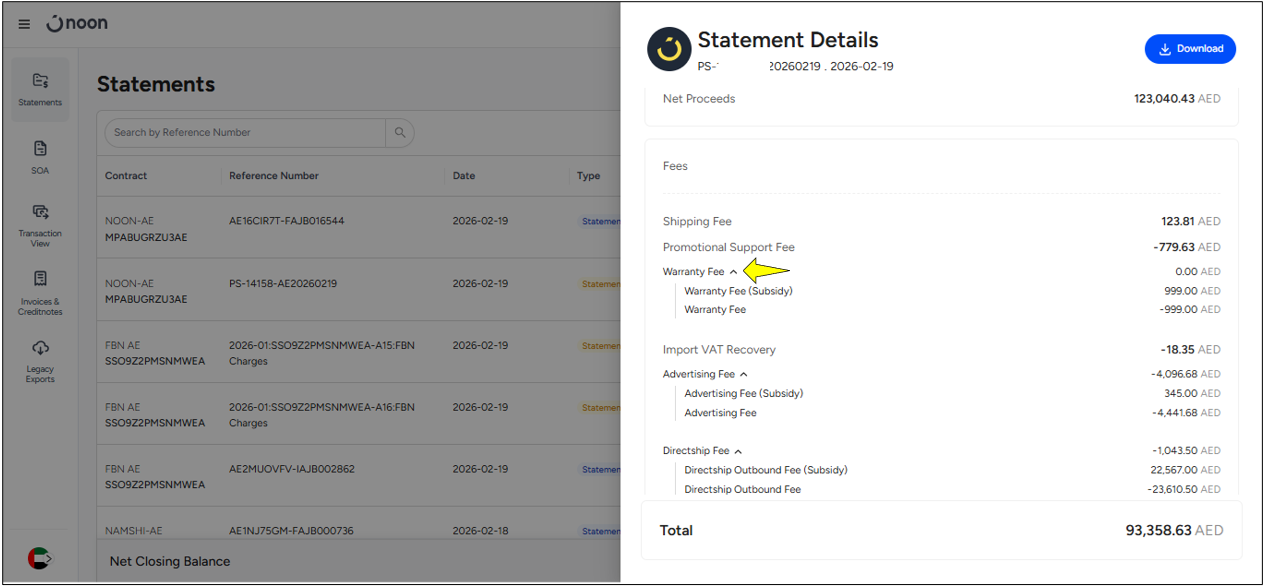Click the Contract column header
1266x588 pixels.
click(126, 176)
